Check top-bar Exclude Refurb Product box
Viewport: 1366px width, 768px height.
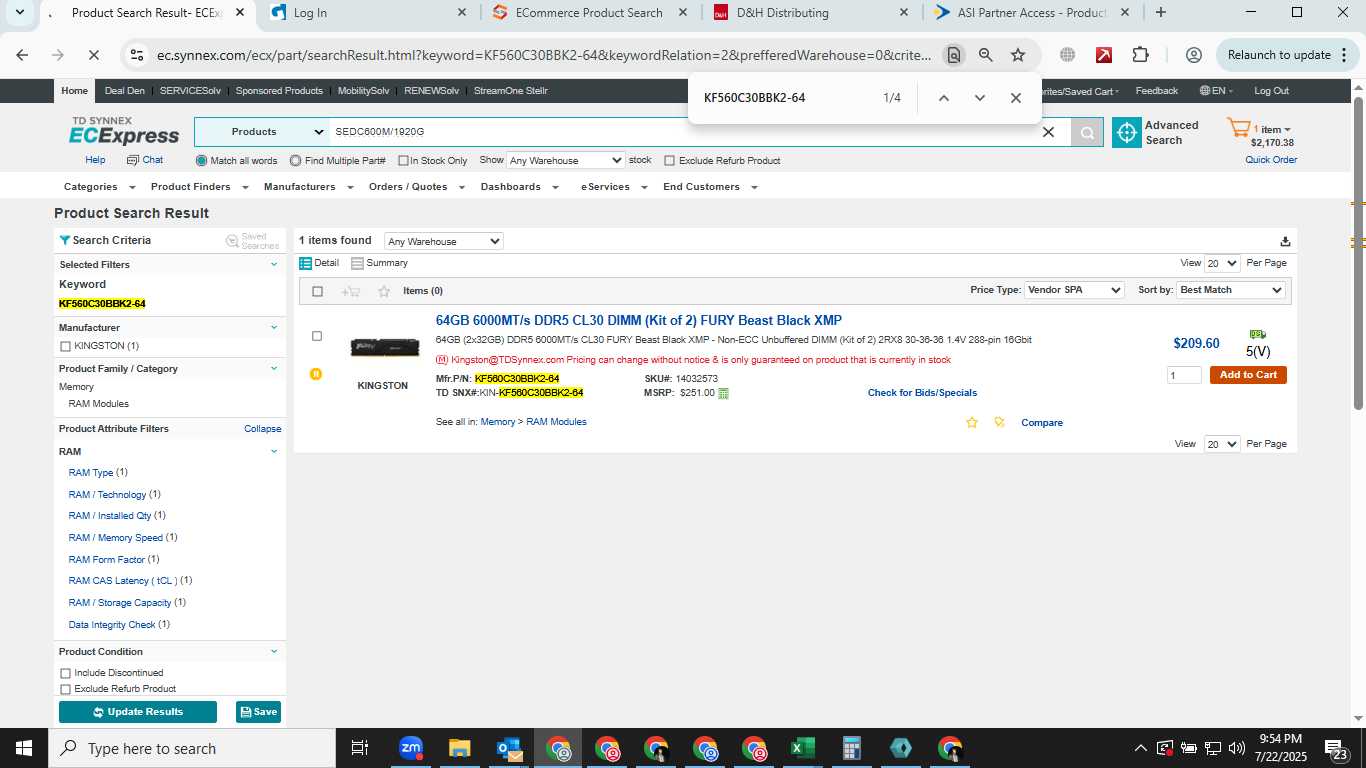point(670,161)
